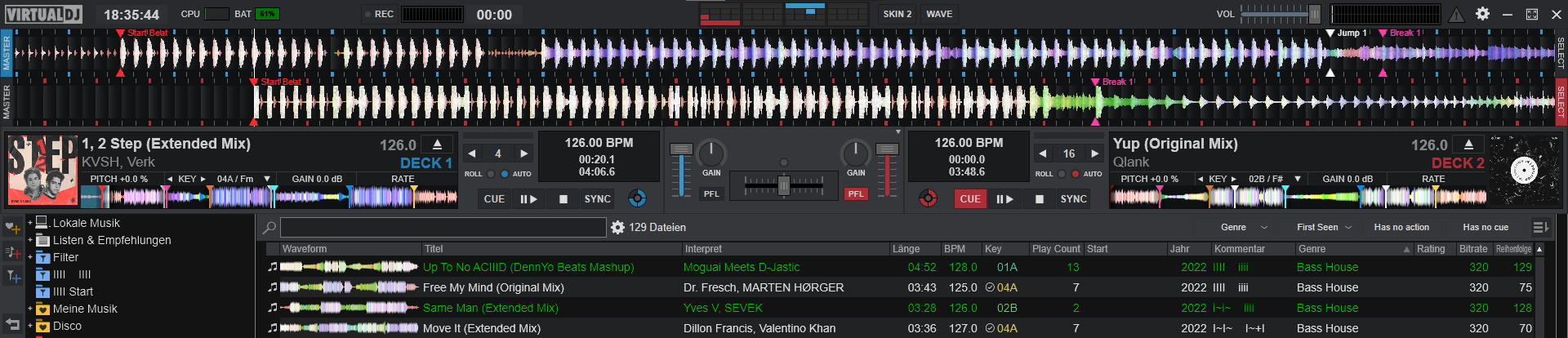This screenshot has height=338, width=1568.
Task: Select Deck 1 with top SELECT tab
Action: click(x=1561, y=53)
